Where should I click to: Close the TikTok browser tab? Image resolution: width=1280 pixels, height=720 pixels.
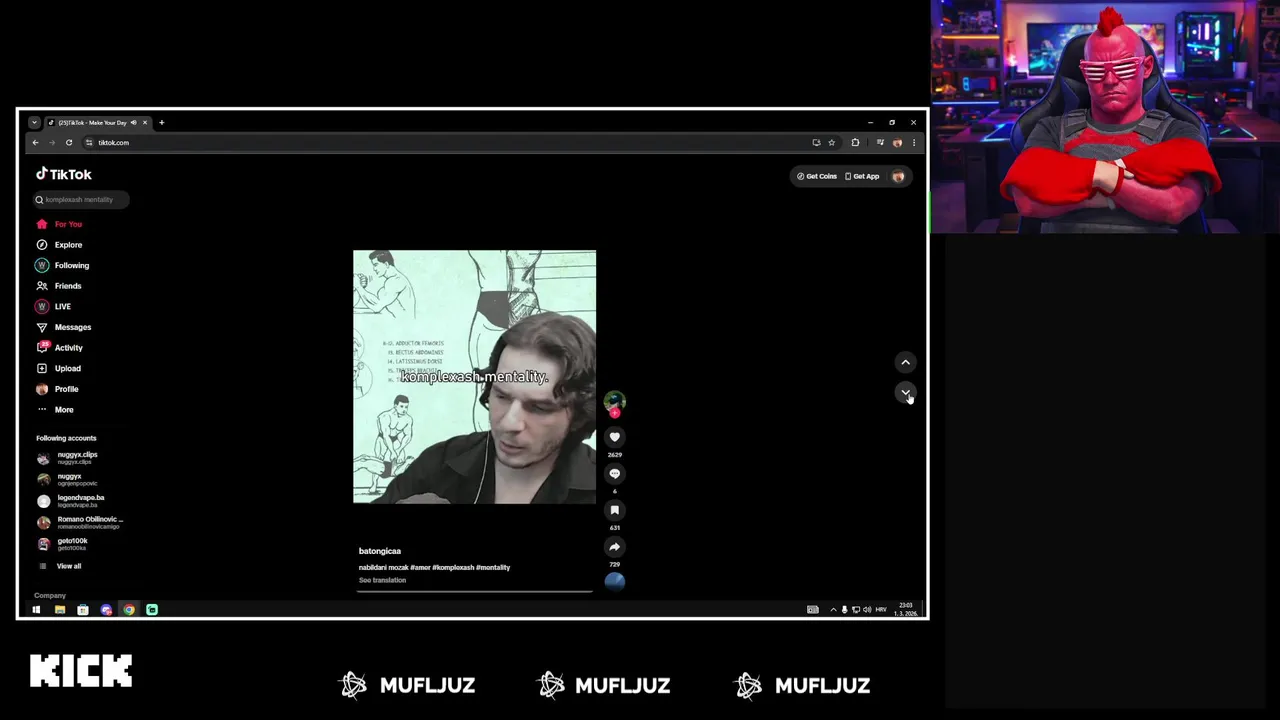coord(144,123)
